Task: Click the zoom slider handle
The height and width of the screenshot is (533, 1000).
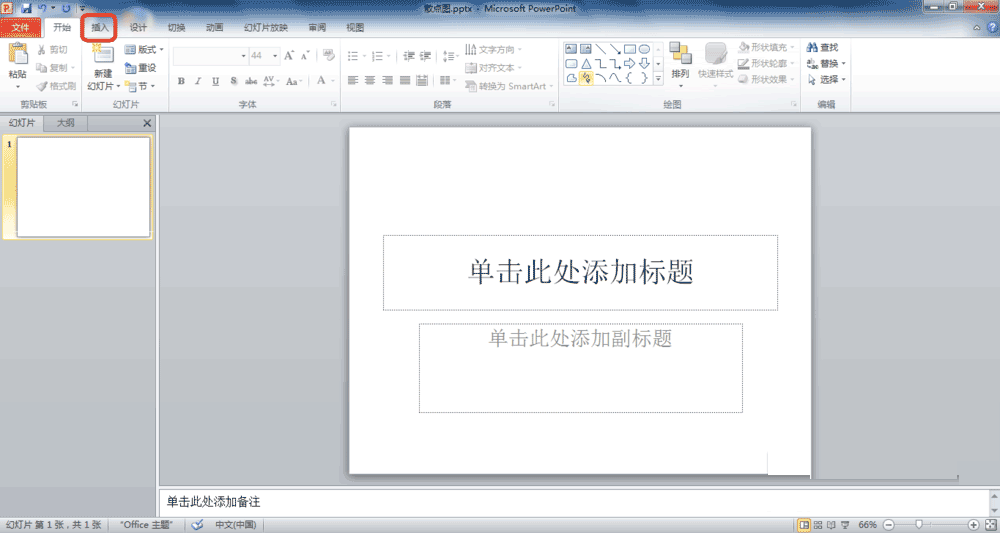Action: click(918, 525)
